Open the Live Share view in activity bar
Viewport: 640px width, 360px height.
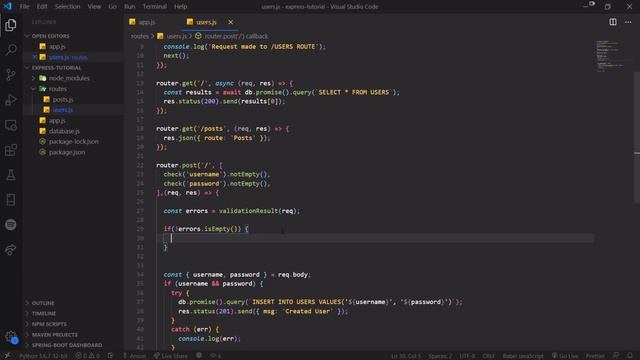point(11,250)
